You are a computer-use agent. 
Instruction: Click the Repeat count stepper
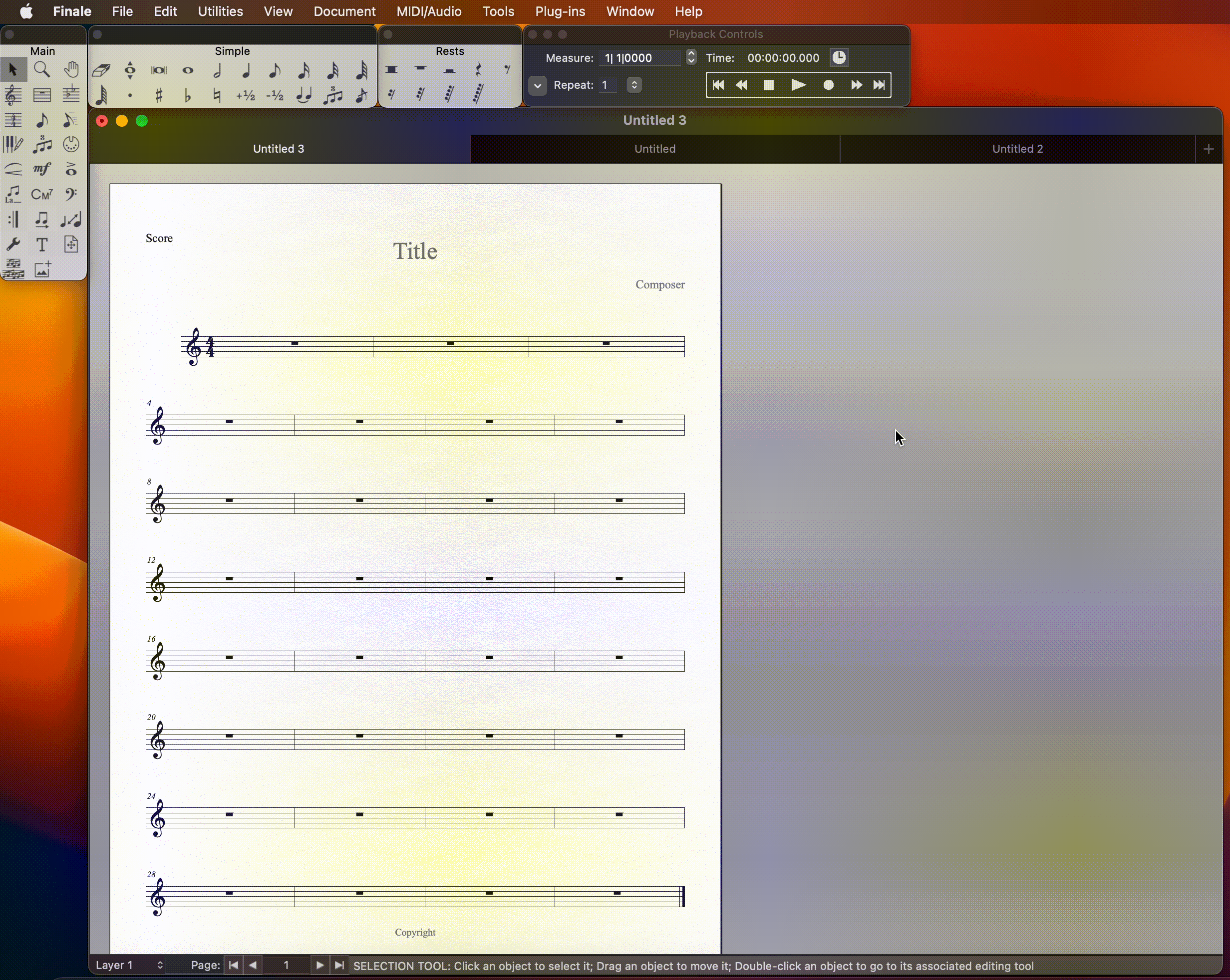point(634,85)
